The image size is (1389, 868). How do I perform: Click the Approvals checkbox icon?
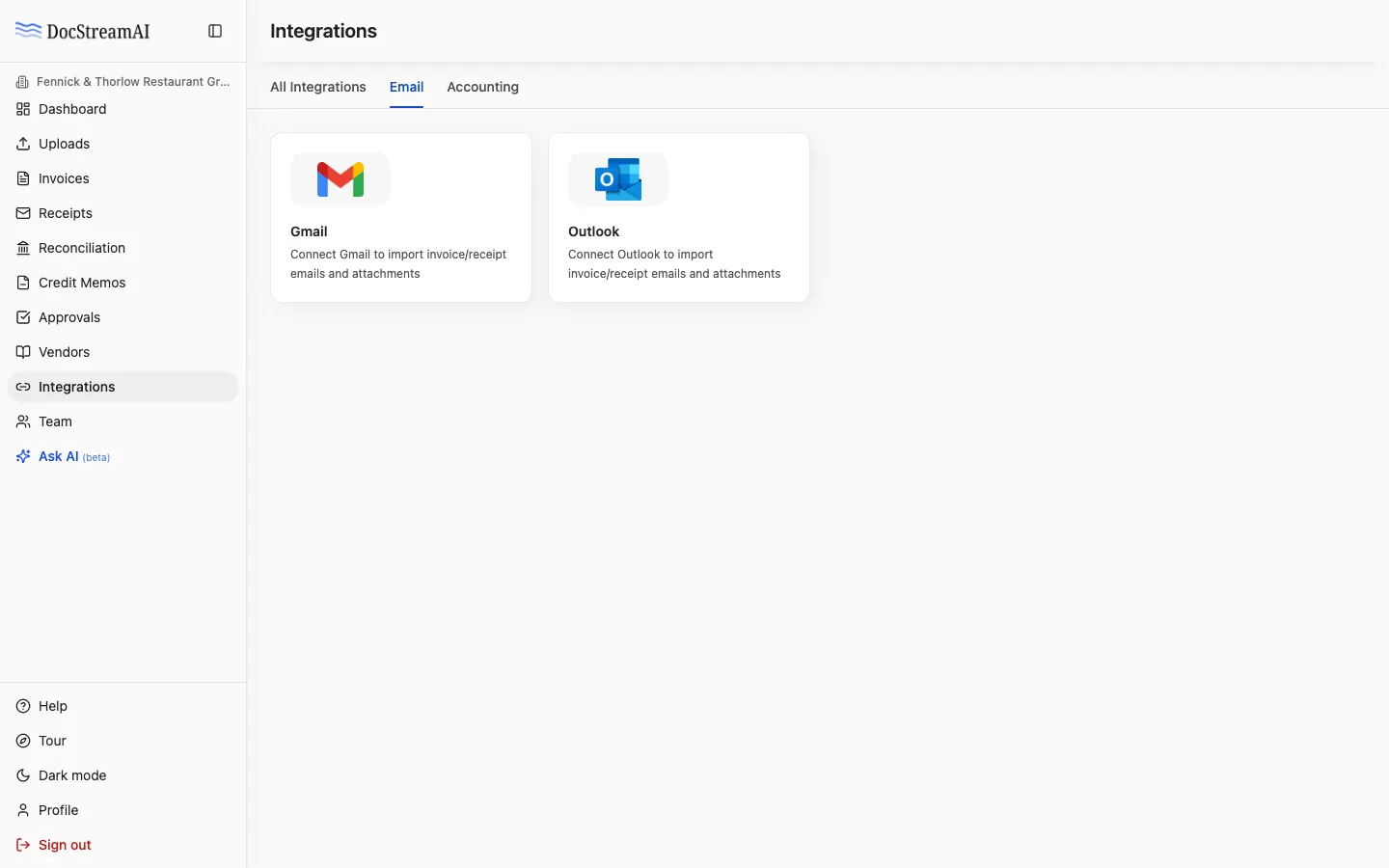(x=23, y=317)
